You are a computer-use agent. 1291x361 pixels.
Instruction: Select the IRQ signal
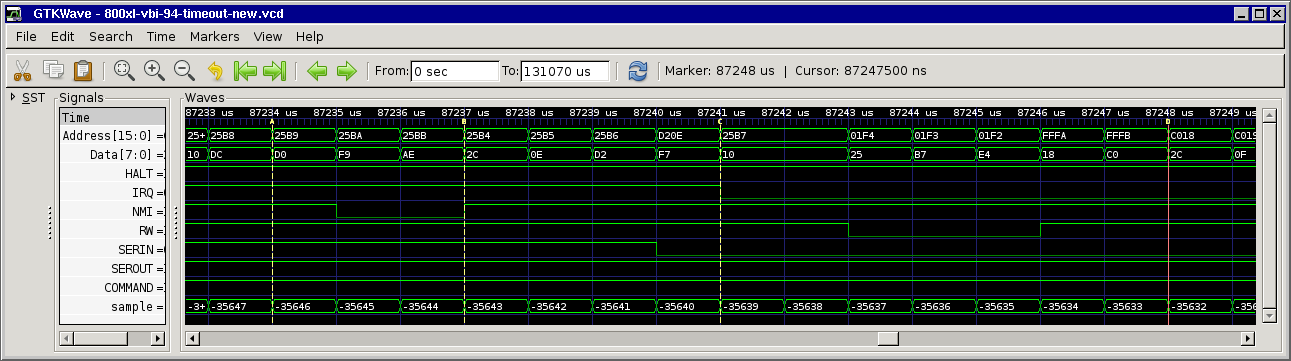pyautogui.click(x=113, y=193)
